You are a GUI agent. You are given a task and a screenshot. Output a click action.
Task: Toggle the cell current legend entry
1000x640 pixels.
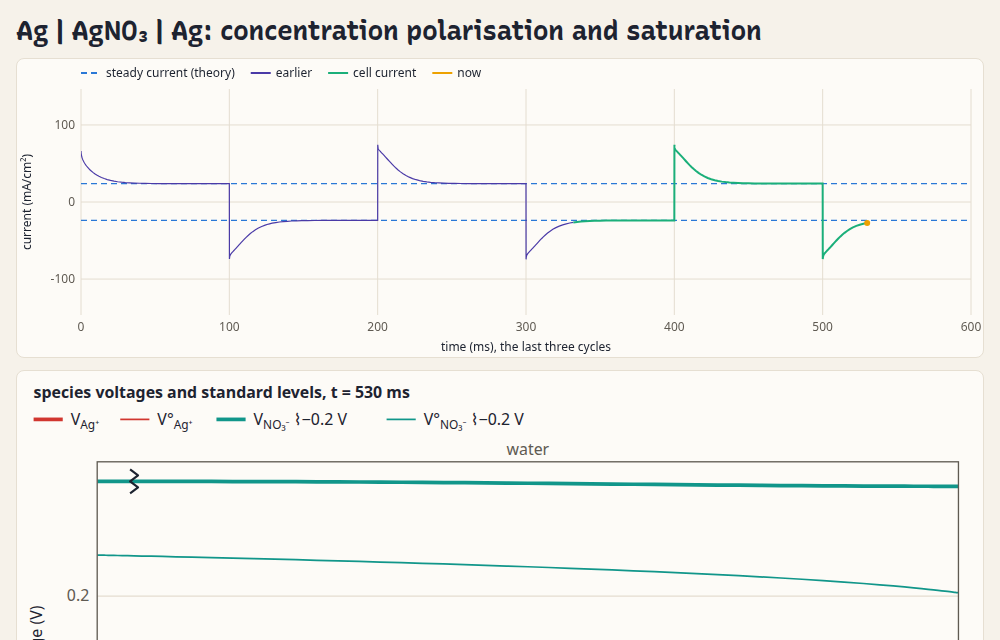coord(372,73)
